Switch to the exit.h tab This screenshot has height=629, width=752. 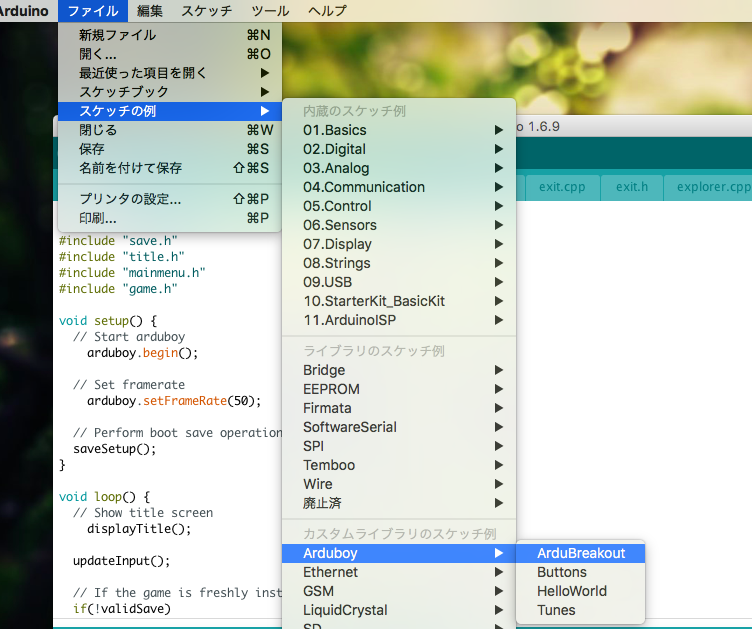(632, 187)
